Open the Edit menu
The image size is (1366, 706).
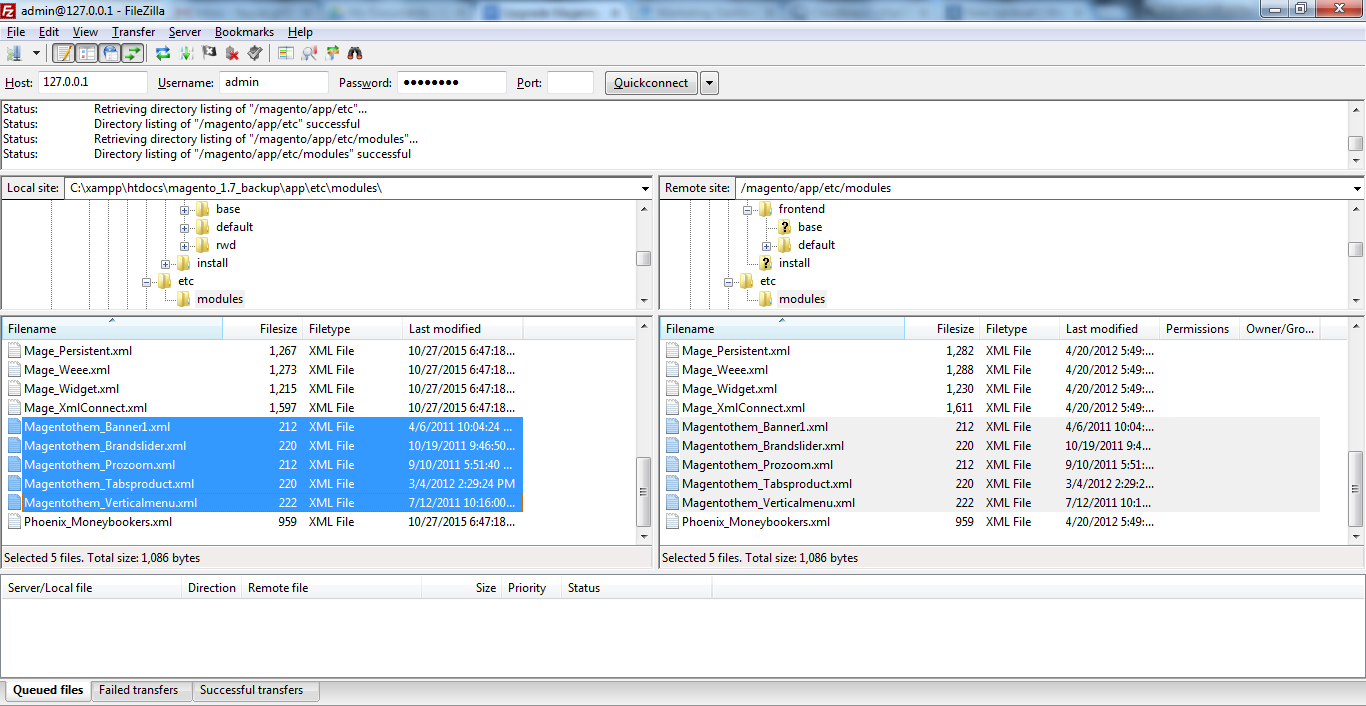click(49, 32)
